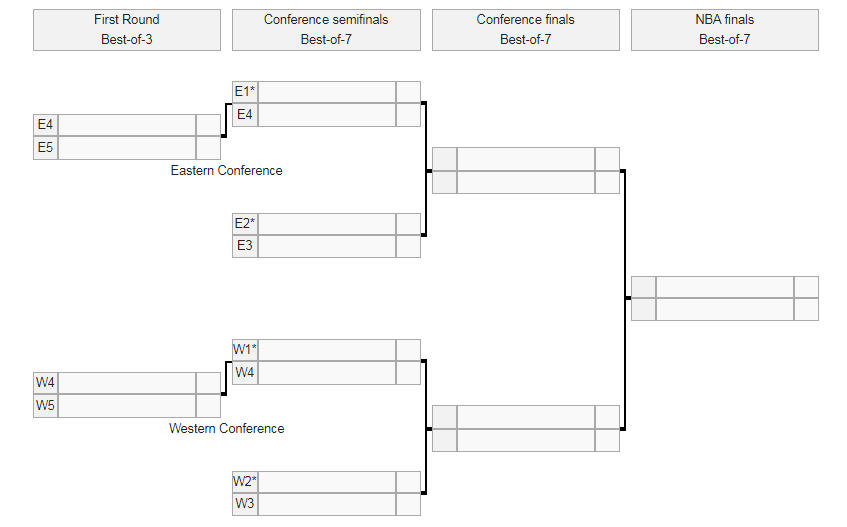
Task: Click the E4 seed in First Round
Action: click(45, 125)
